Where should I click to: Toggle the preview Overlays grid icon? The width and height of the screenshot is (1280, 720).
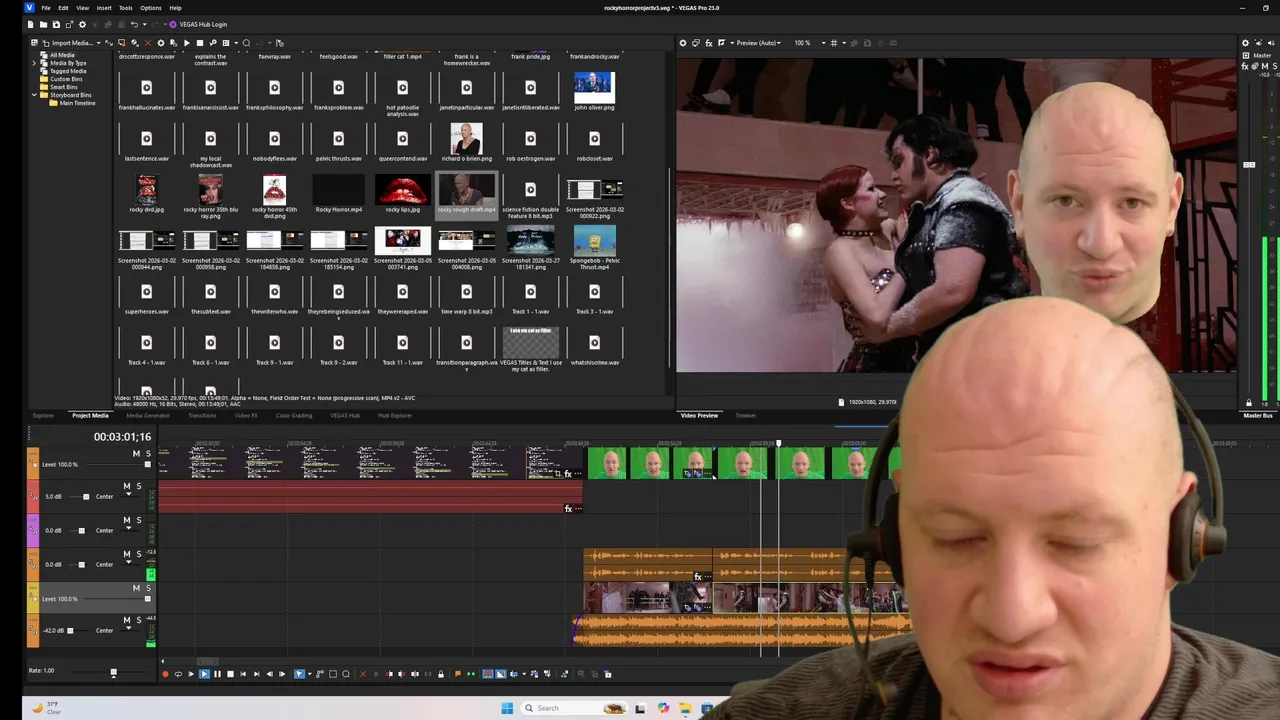[x=835, y=43]
